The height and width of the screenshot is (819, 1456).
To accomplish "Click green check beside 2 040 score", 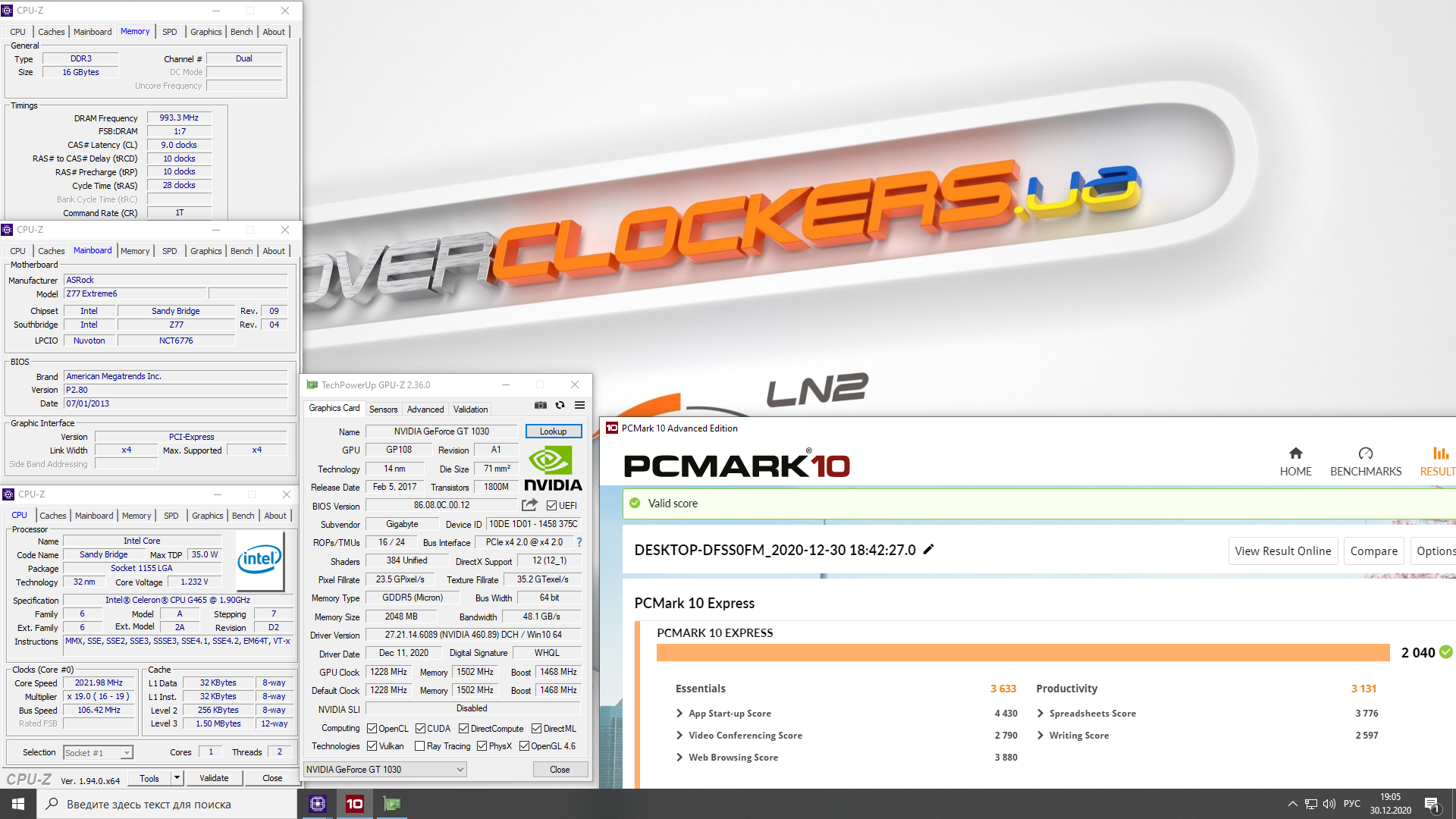I will click(x=1445, y=652).
